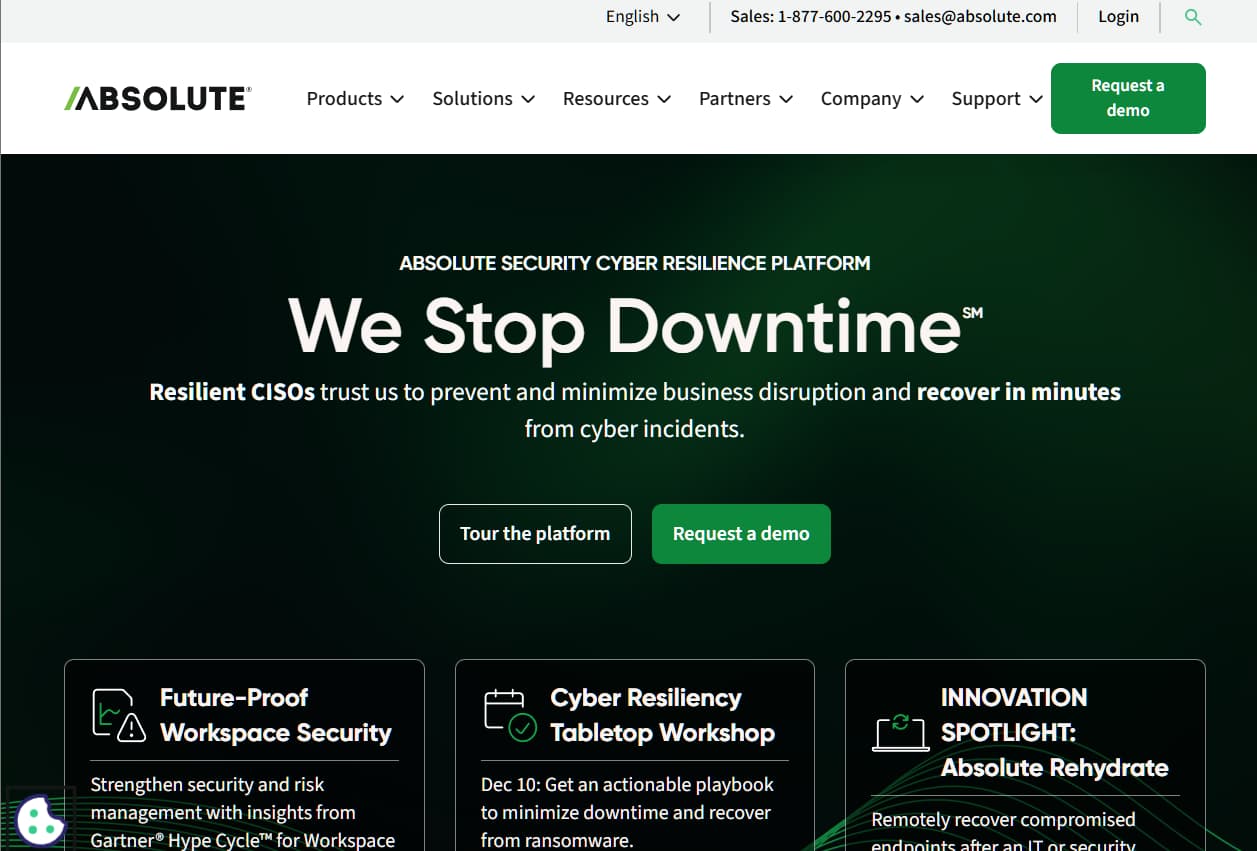Open the Company menu
Image resolution: width=1257 pixels, height=851 pixels.
pos(871,98)
